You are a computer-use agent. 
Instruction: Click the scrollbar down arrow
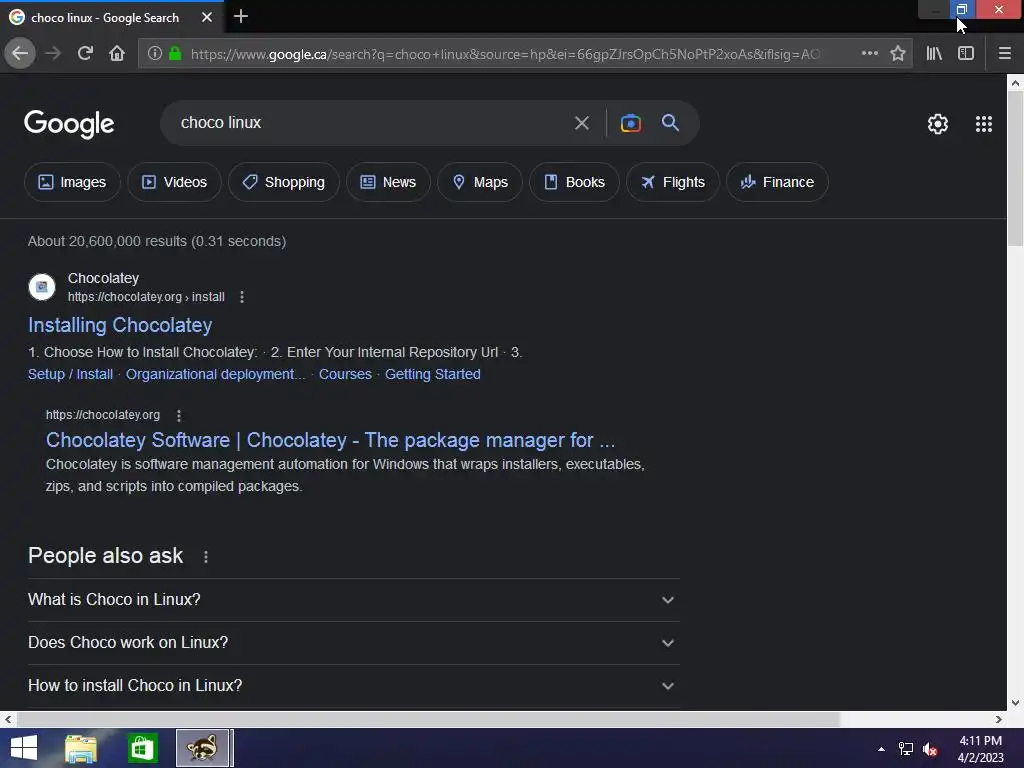tap(1015, 703)
